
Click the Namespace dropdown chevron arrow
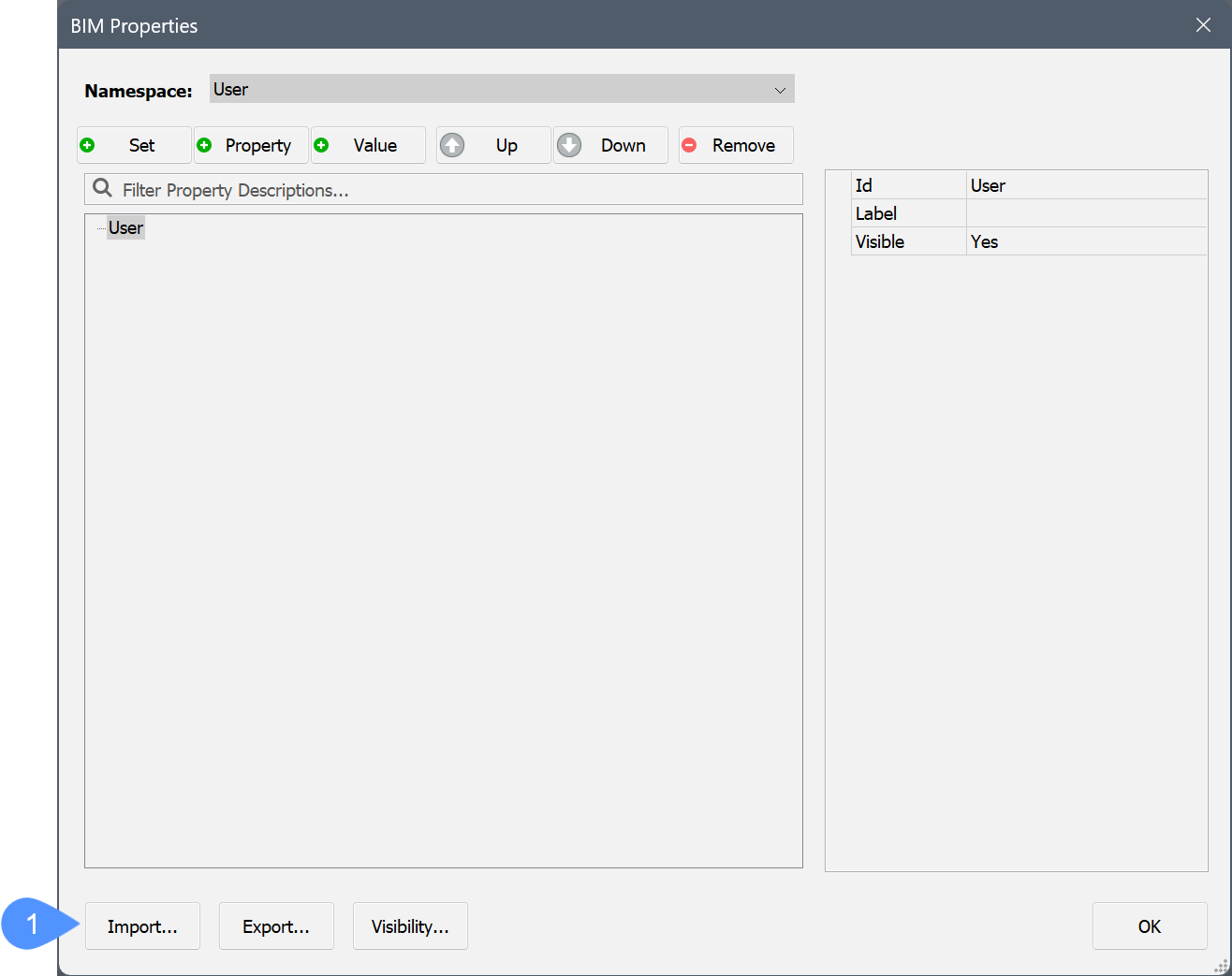(x=779, y=90)
